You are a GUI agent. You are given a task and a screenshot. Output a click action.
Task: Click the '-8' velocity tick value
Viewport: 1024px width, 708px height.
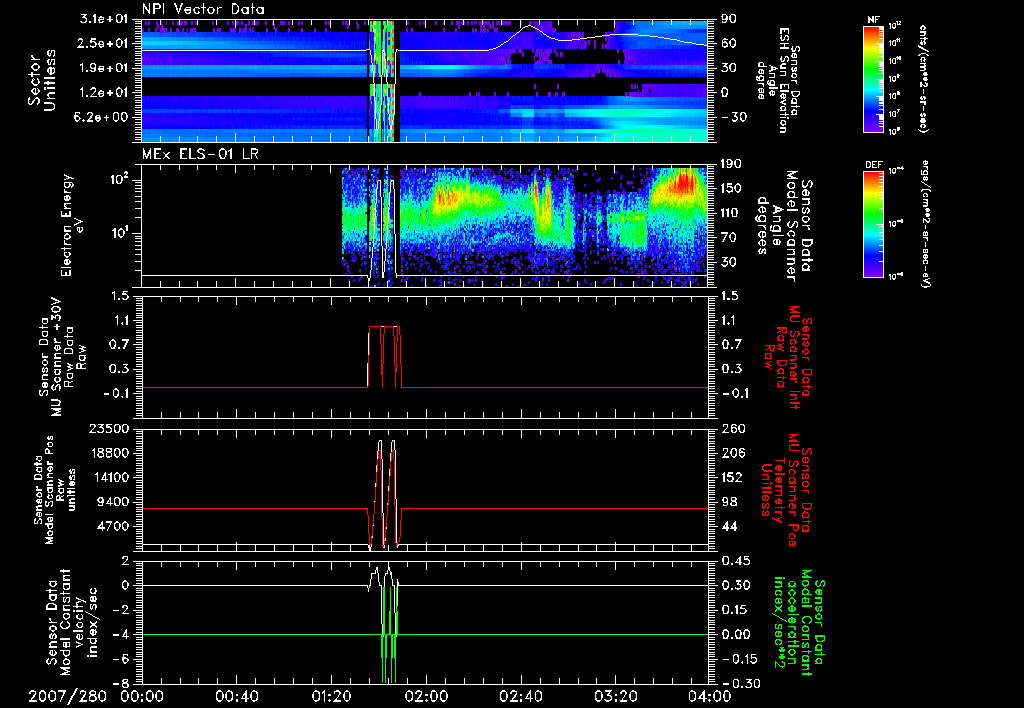pyautogui.click(x=121, y=684)
